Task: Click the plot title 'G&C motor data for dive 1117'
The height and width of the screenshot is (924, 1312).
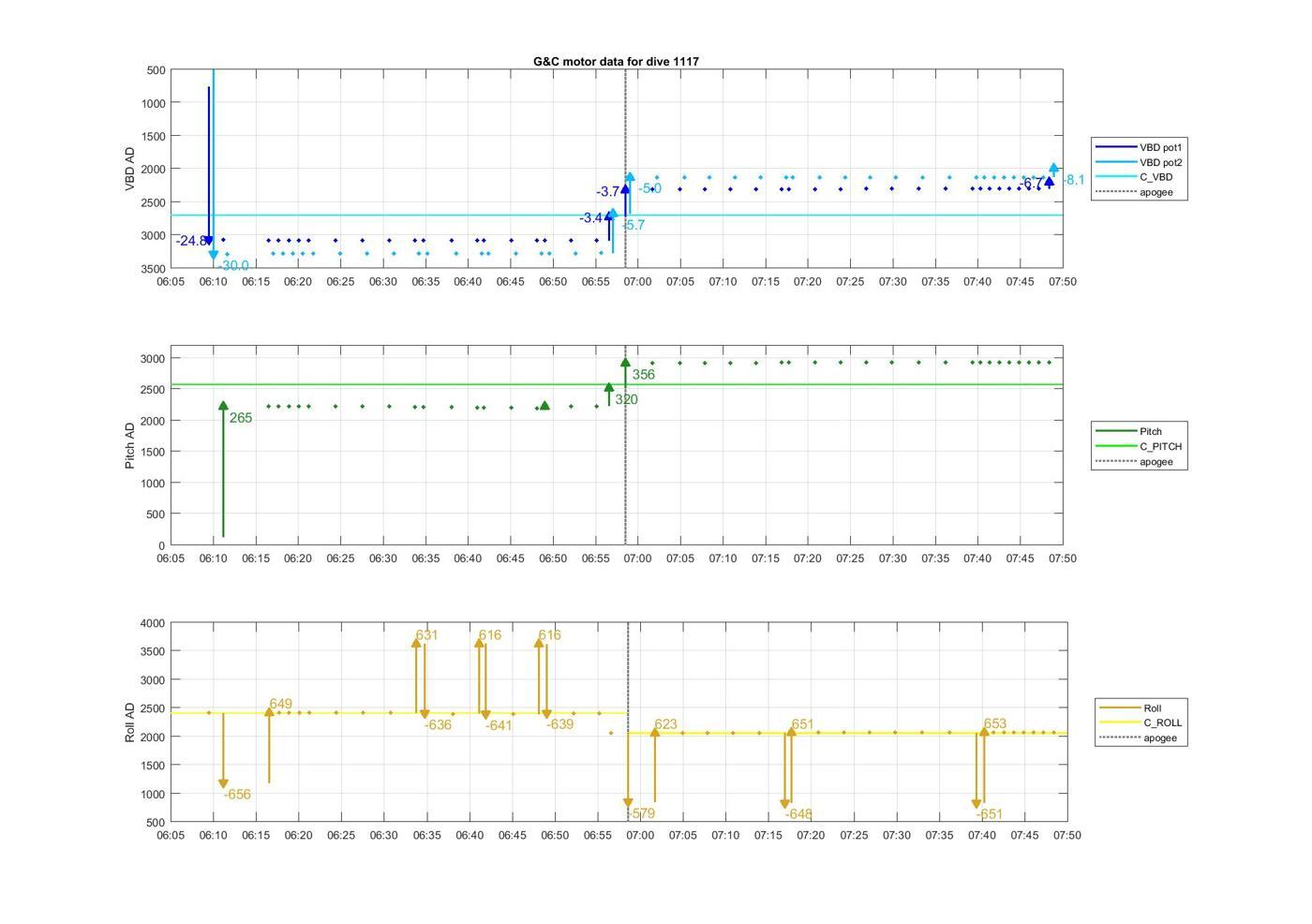Action: pos(616,61)
